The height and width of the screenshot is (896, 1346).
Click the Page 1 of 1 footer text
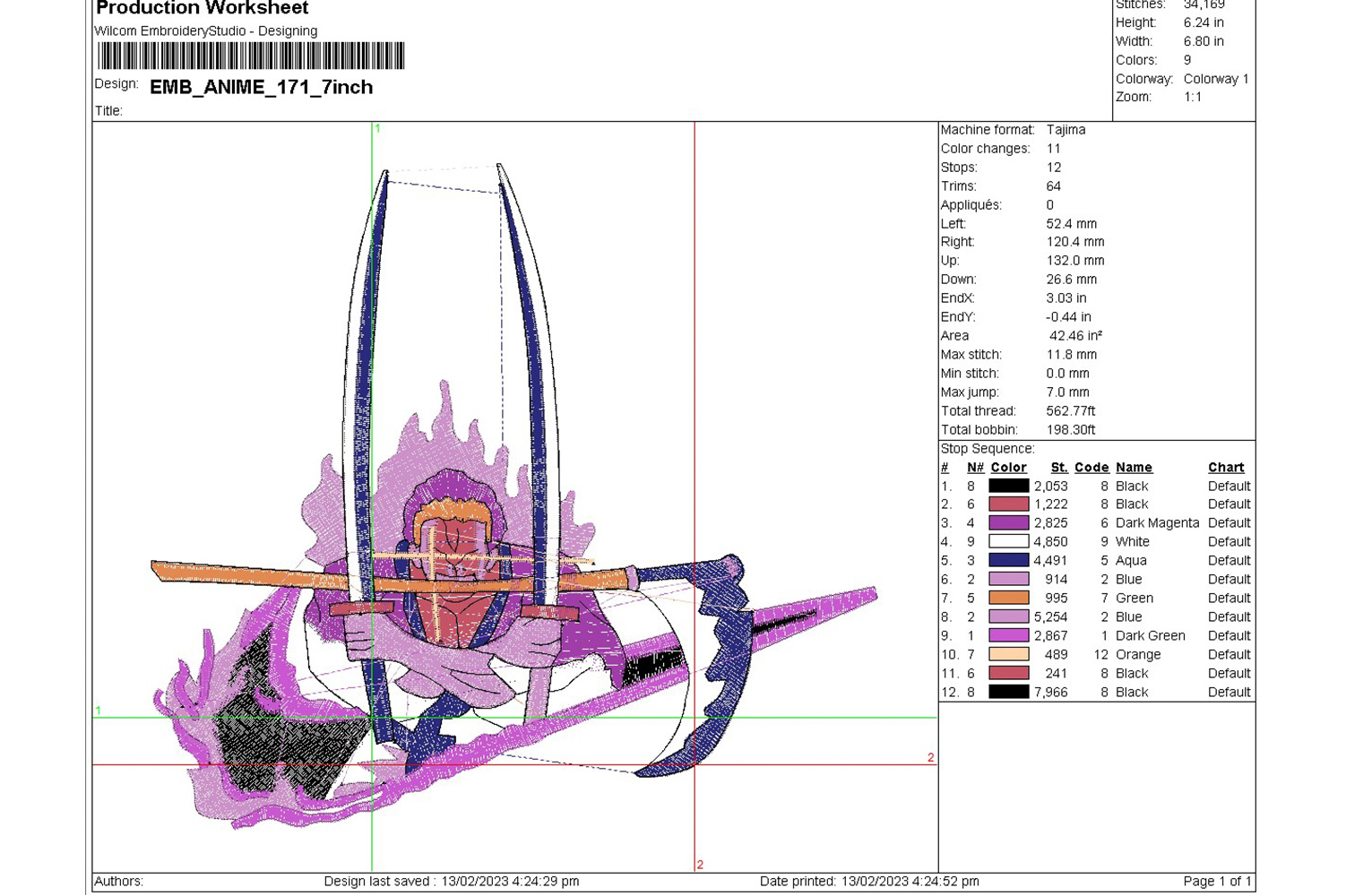click(x=1216, y=882)
